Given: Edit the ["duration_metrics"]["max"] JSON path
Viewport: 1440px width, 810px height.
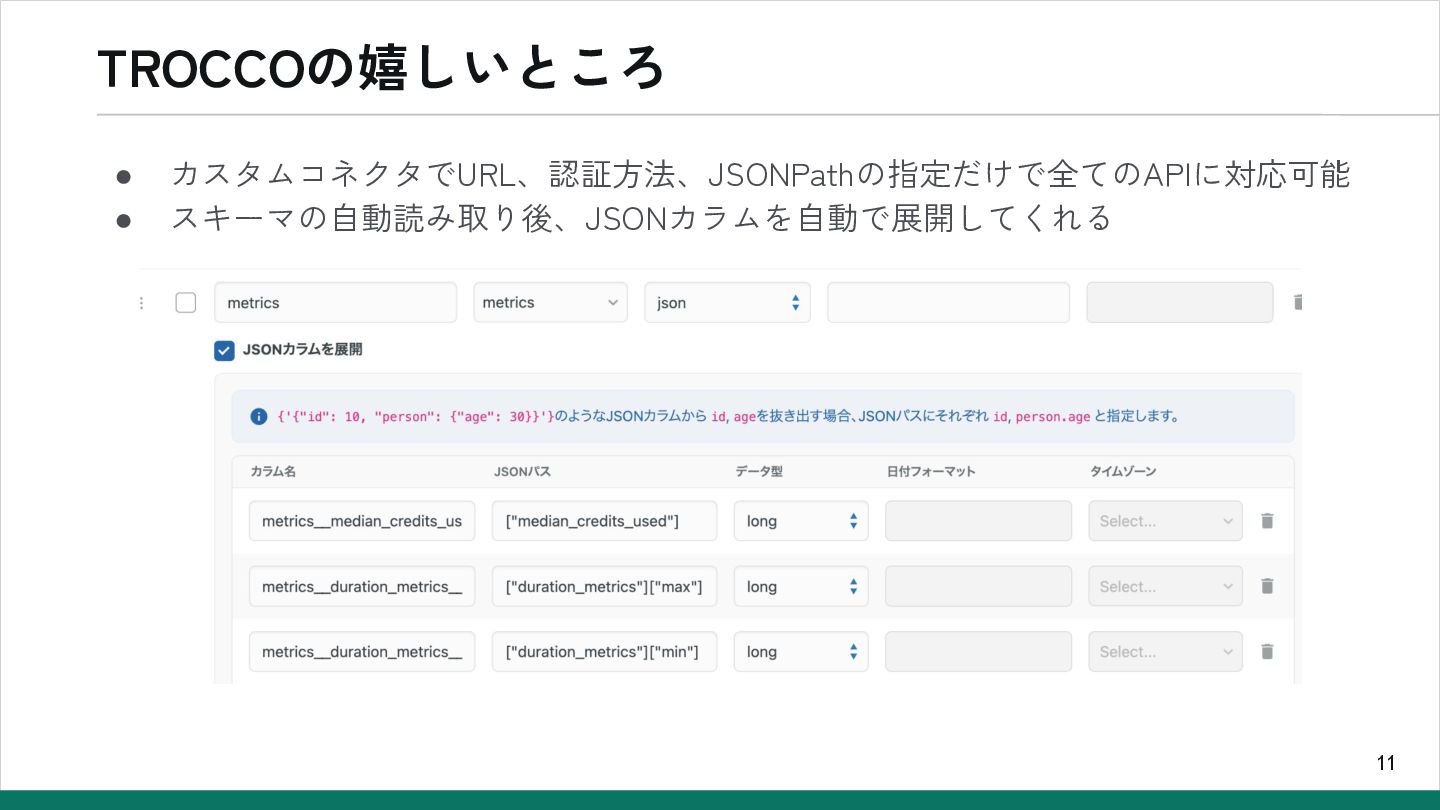Looking at the screenshot, I should pyautogui.click(x=604, y=586).
